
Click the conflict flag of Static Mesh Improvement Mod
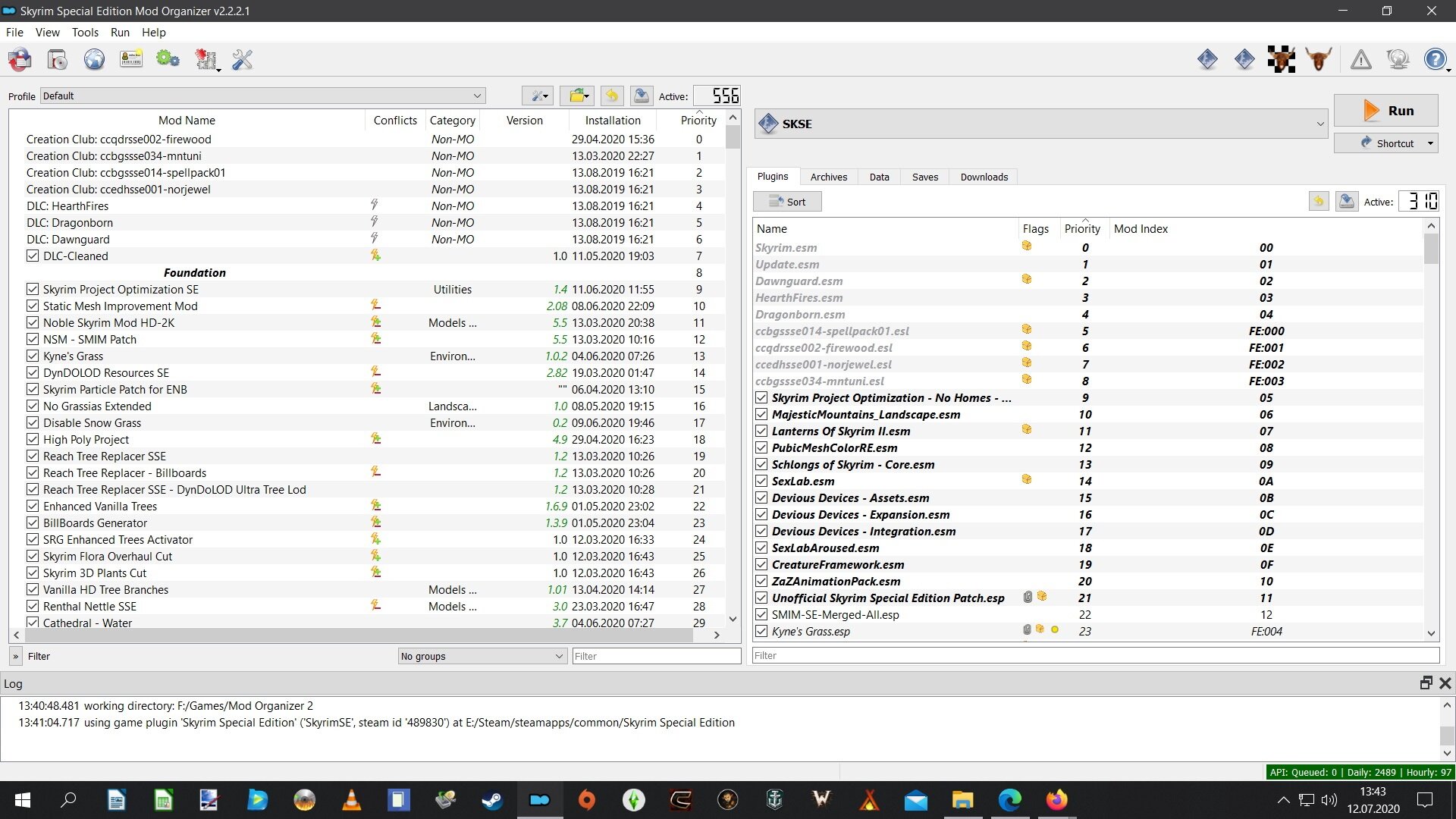(x=375, y=305)
